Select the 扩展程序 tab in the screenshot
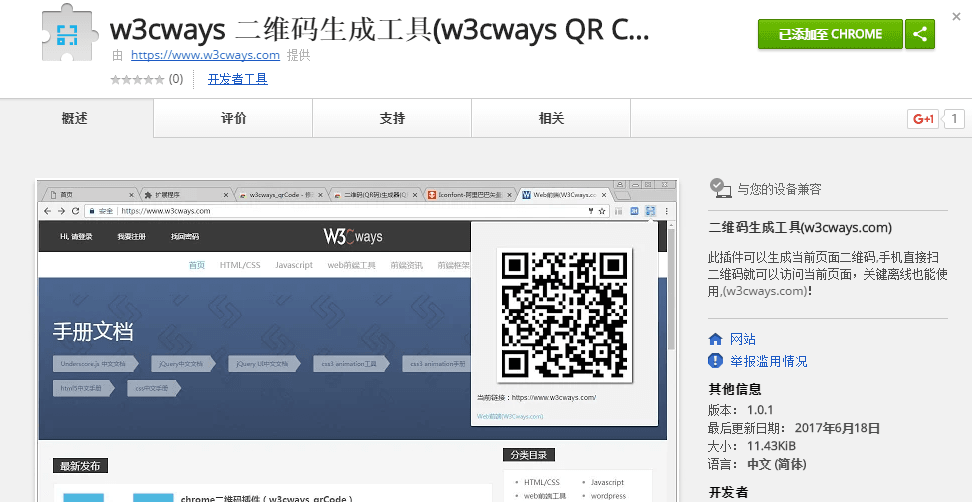The height and width of the screenshot is (502, 972). coord(186,195)
